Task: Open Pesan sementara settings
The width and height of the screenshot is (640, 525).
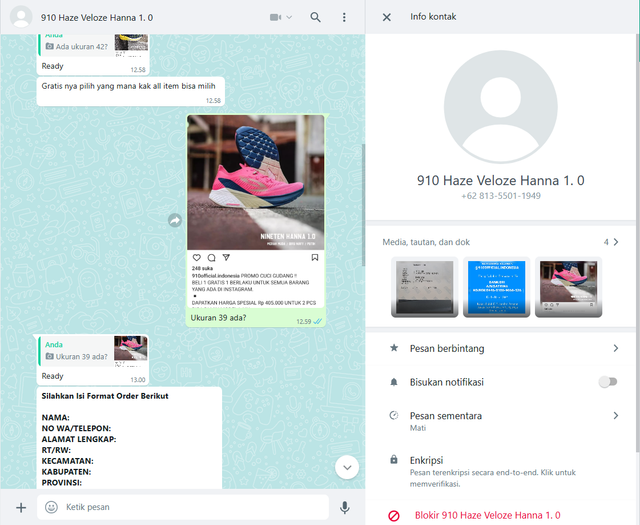Action: (x=501, y=420)
